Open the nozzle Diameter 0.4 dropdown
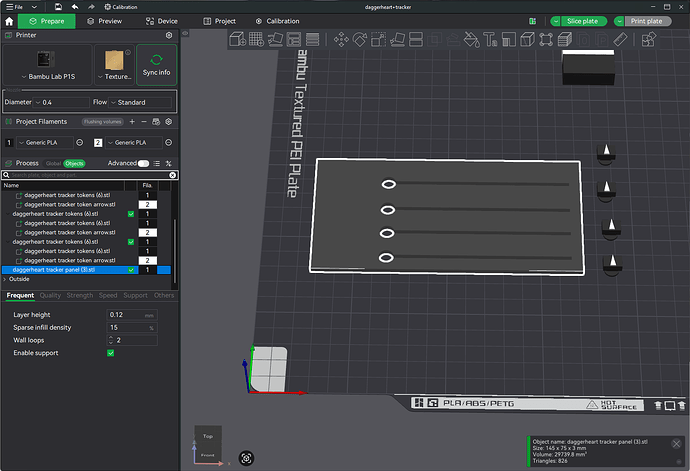 point(62,102)
